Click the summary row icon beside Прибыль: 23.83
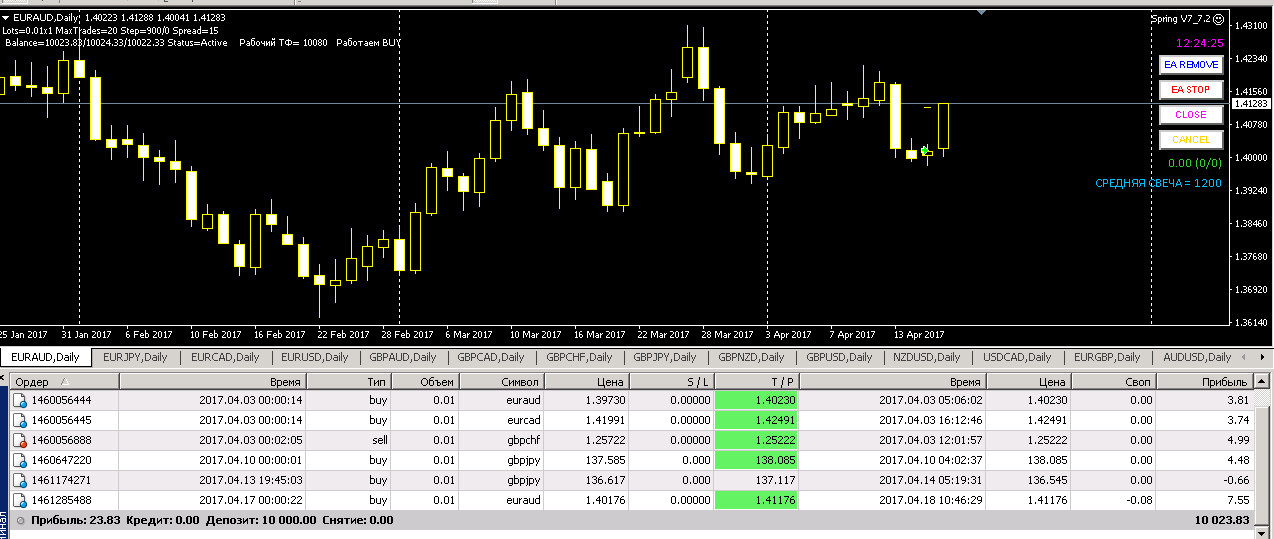1274x539 pixels. pyautogui.click(x=21, y=520)
